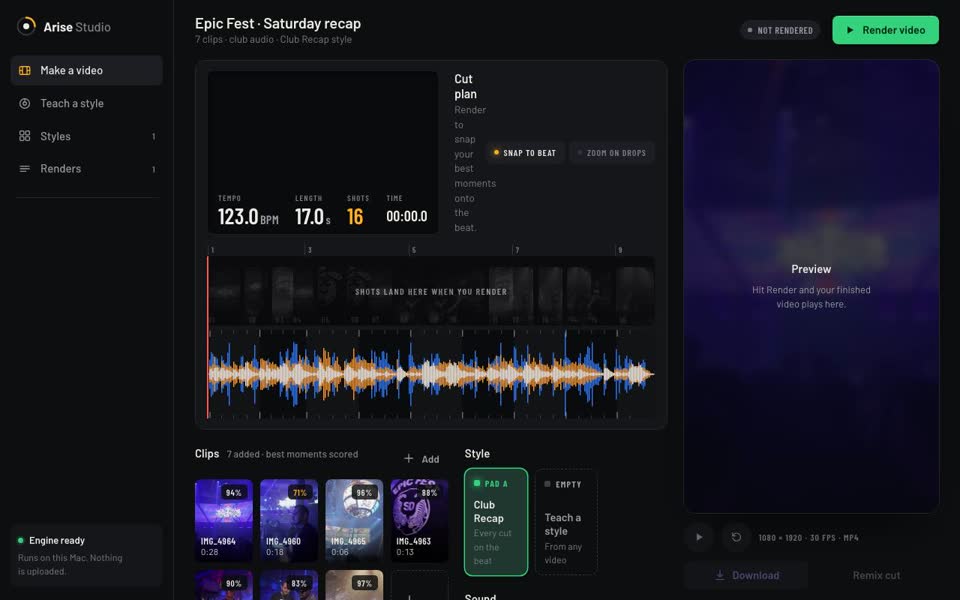Select the IMG_4963 clip thumbnail
The width and height of the screenshot is (960, 600).
[419, 520]
